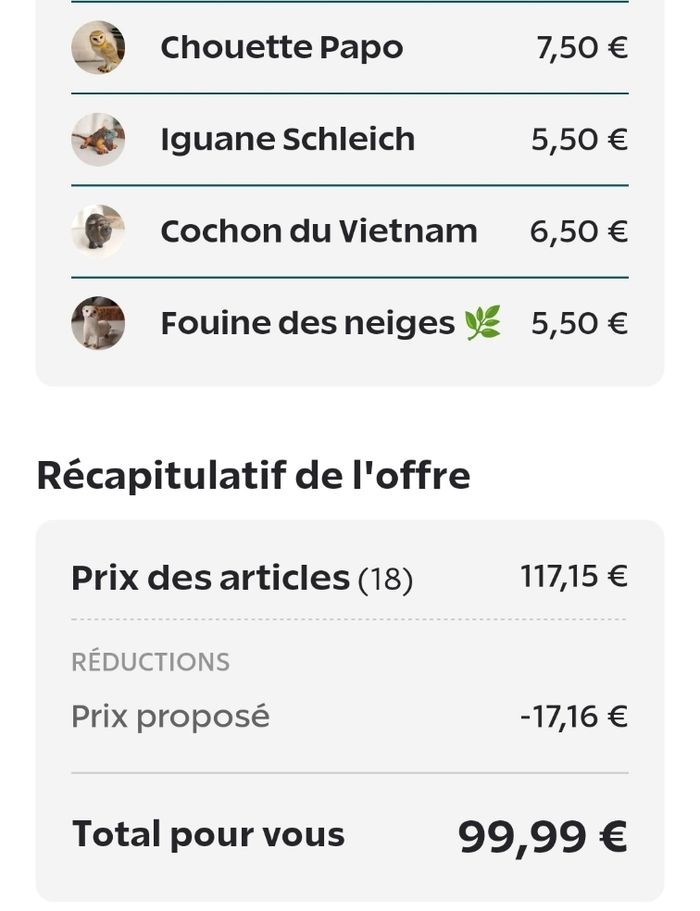Select the Chouette Papo item name
Screen dimensions: 700x911
[x=281, y=47]
